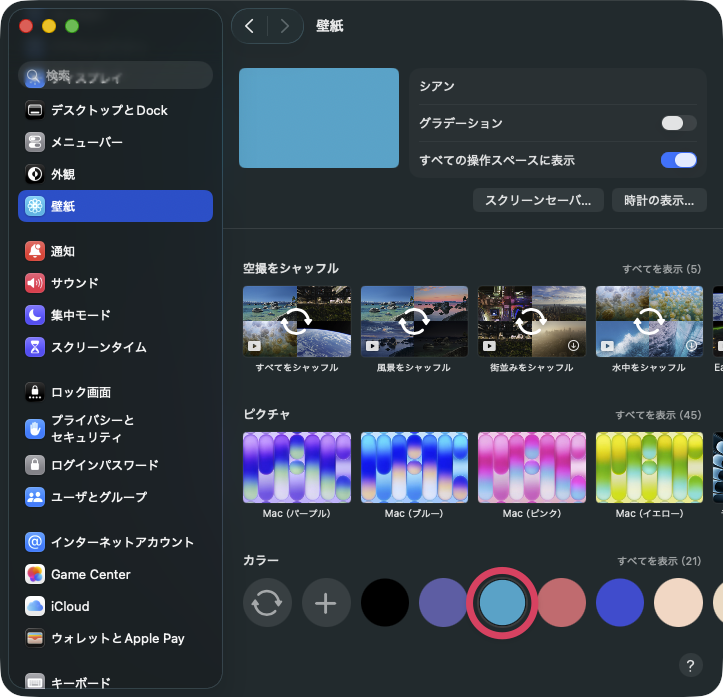
Task: Select the iCloud icon in sidebar
Action: pyautogui.click(x=36, y=606)
